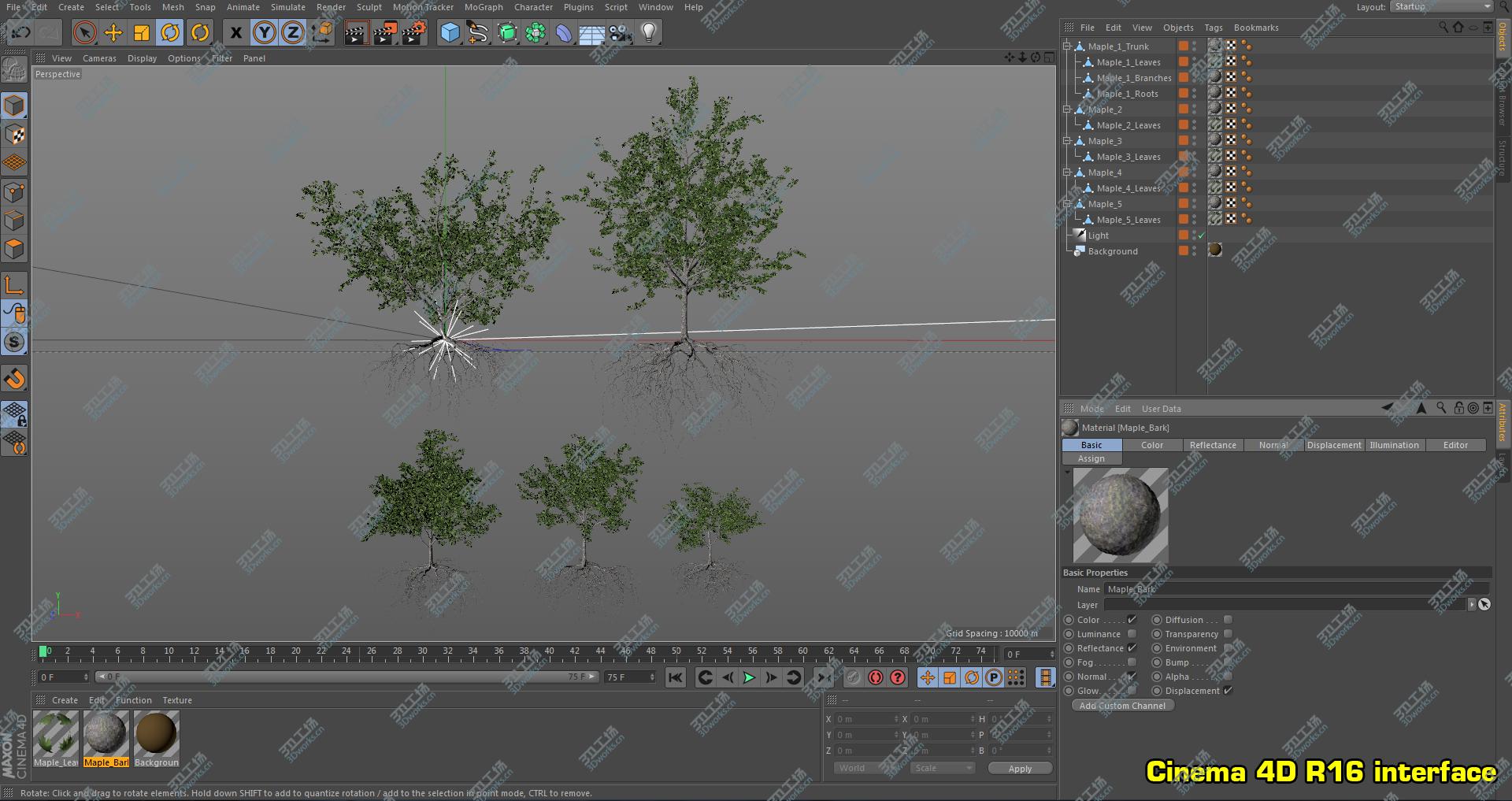Click the Add Custom Channel button
The width and height of the screenshot is (1512, 801).
(x=1122, y=706)
